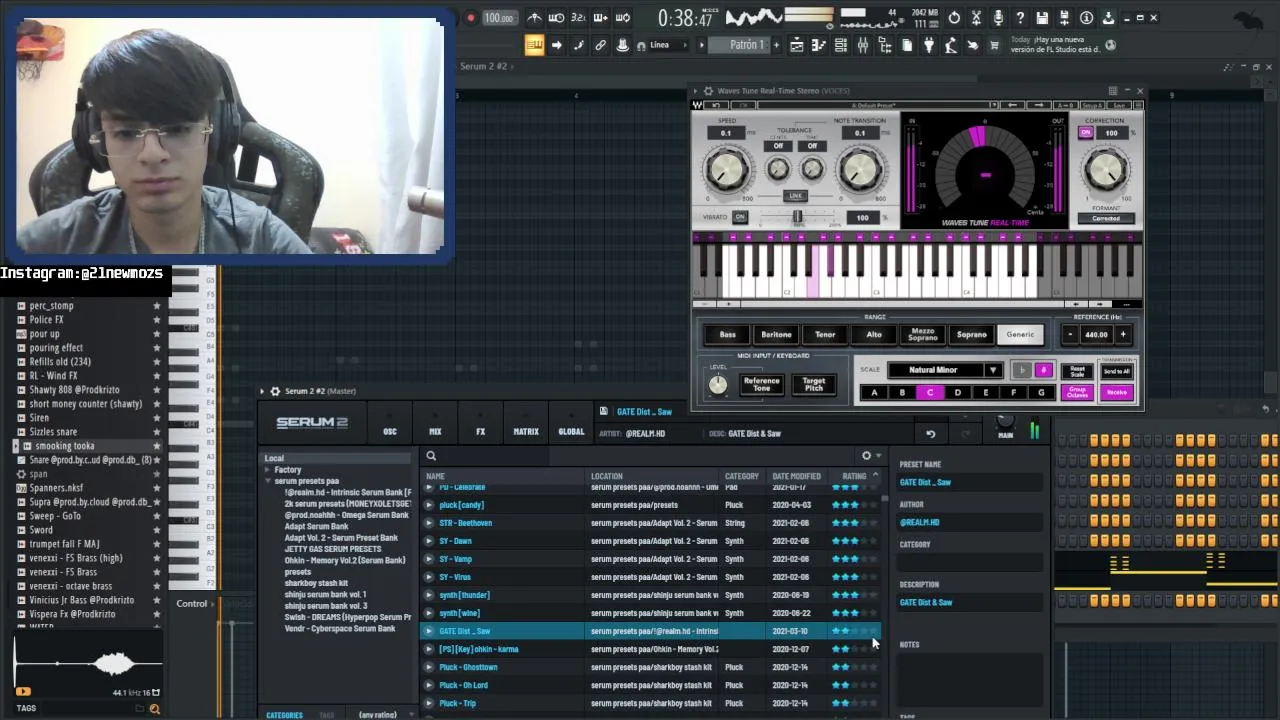Select the sharp accidental button
Viewport: 1280px width, 720px height.
[x=1044, y=370]
